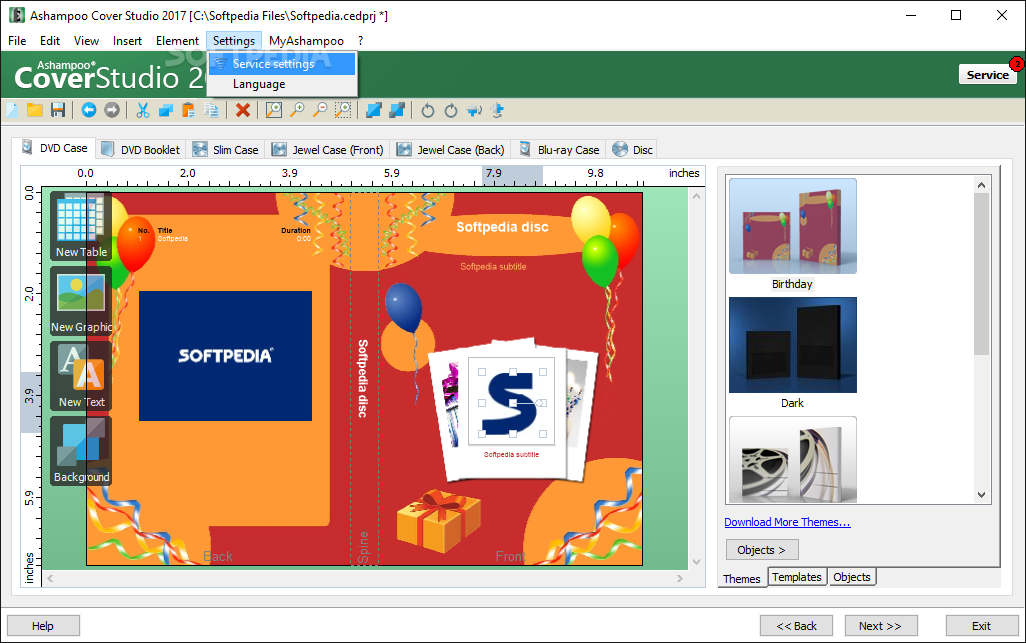Screen dimensions: 1026x643
Task: Click the flip horizontal icon
Action: point(474,110)
